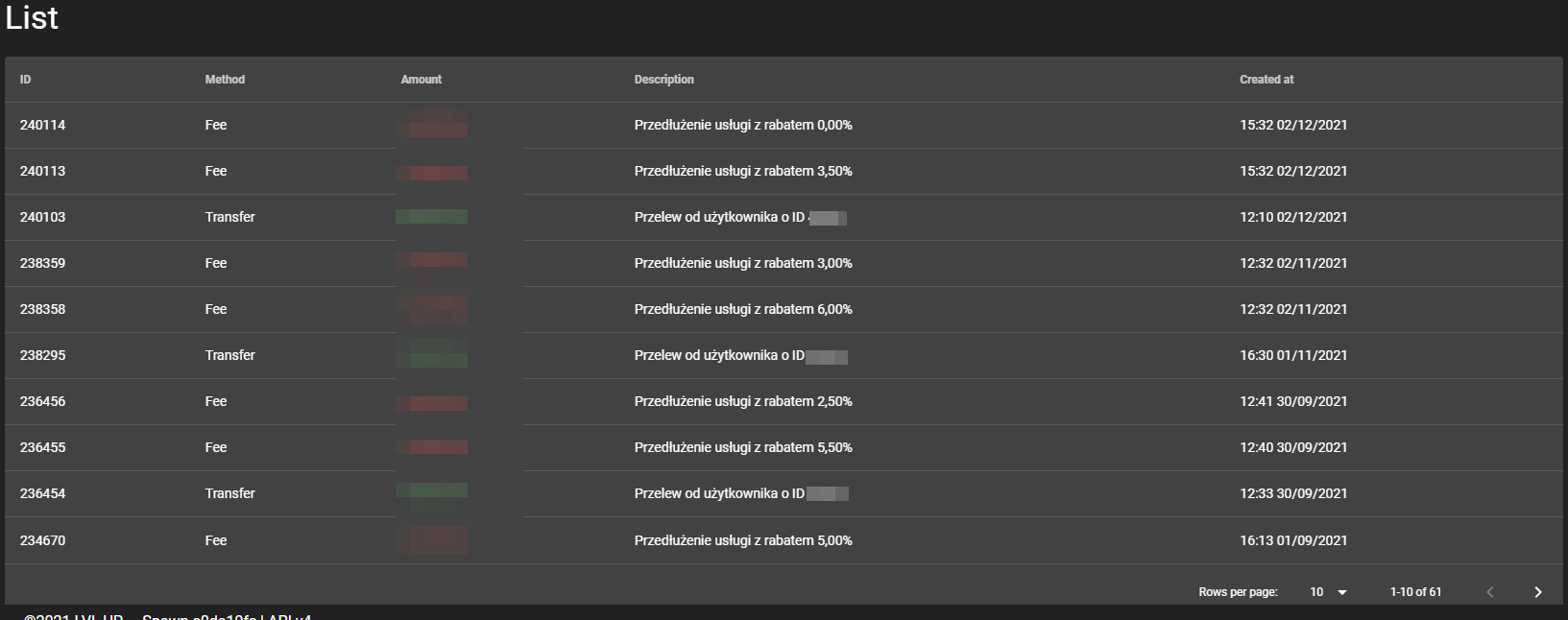Sort by the Created at column header

click(1266, 80)
